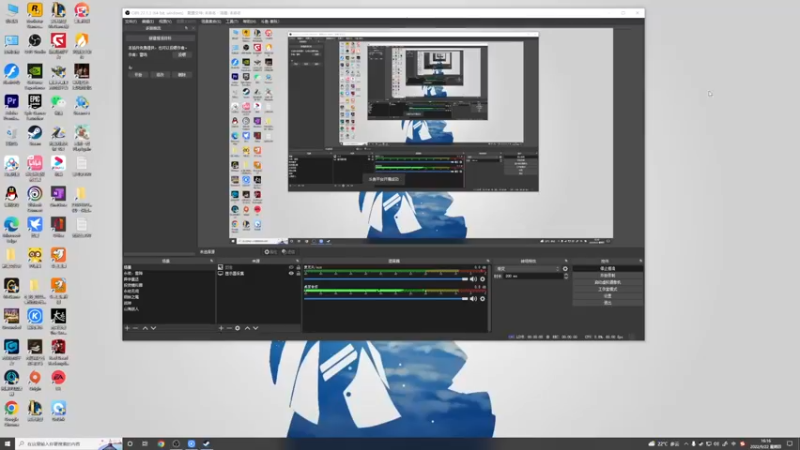The image size is (800, 450).
Task: Mute the second audio mixer track
Action: click(x=473, y=298)
